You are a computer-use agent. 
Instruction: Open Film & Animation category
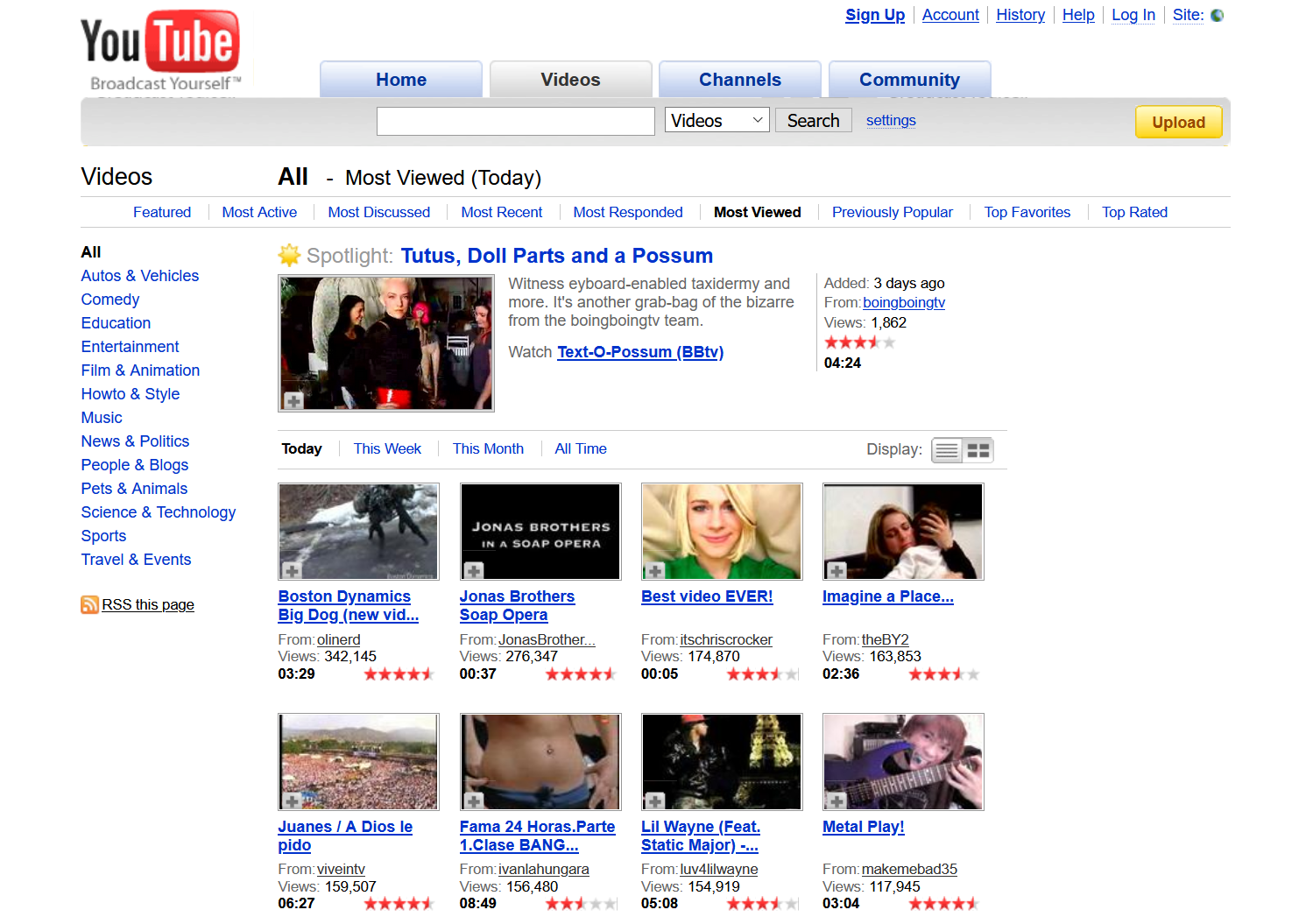tap(140, 370)
